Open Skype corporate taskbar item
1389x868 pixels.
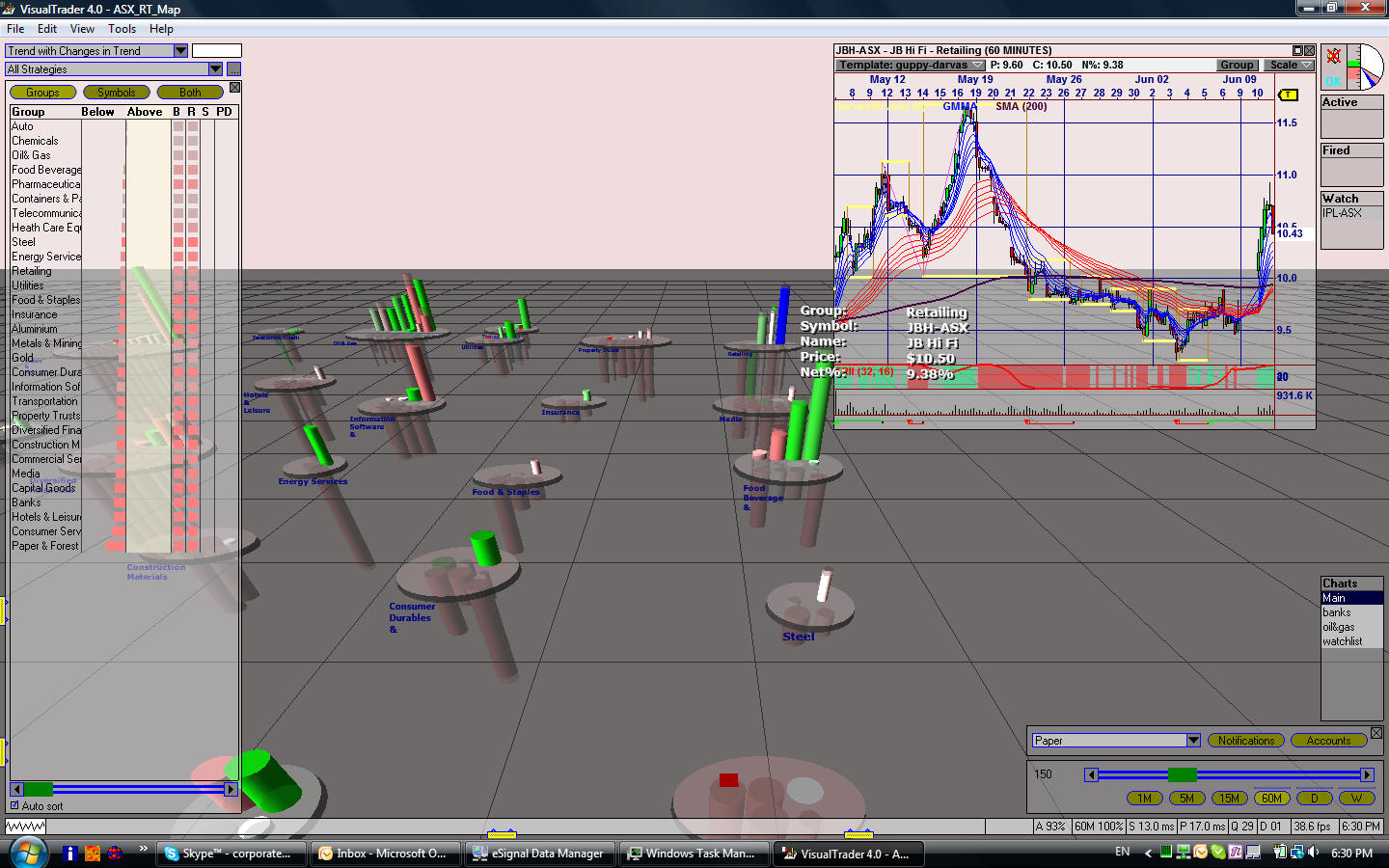(x=231, y=854)
